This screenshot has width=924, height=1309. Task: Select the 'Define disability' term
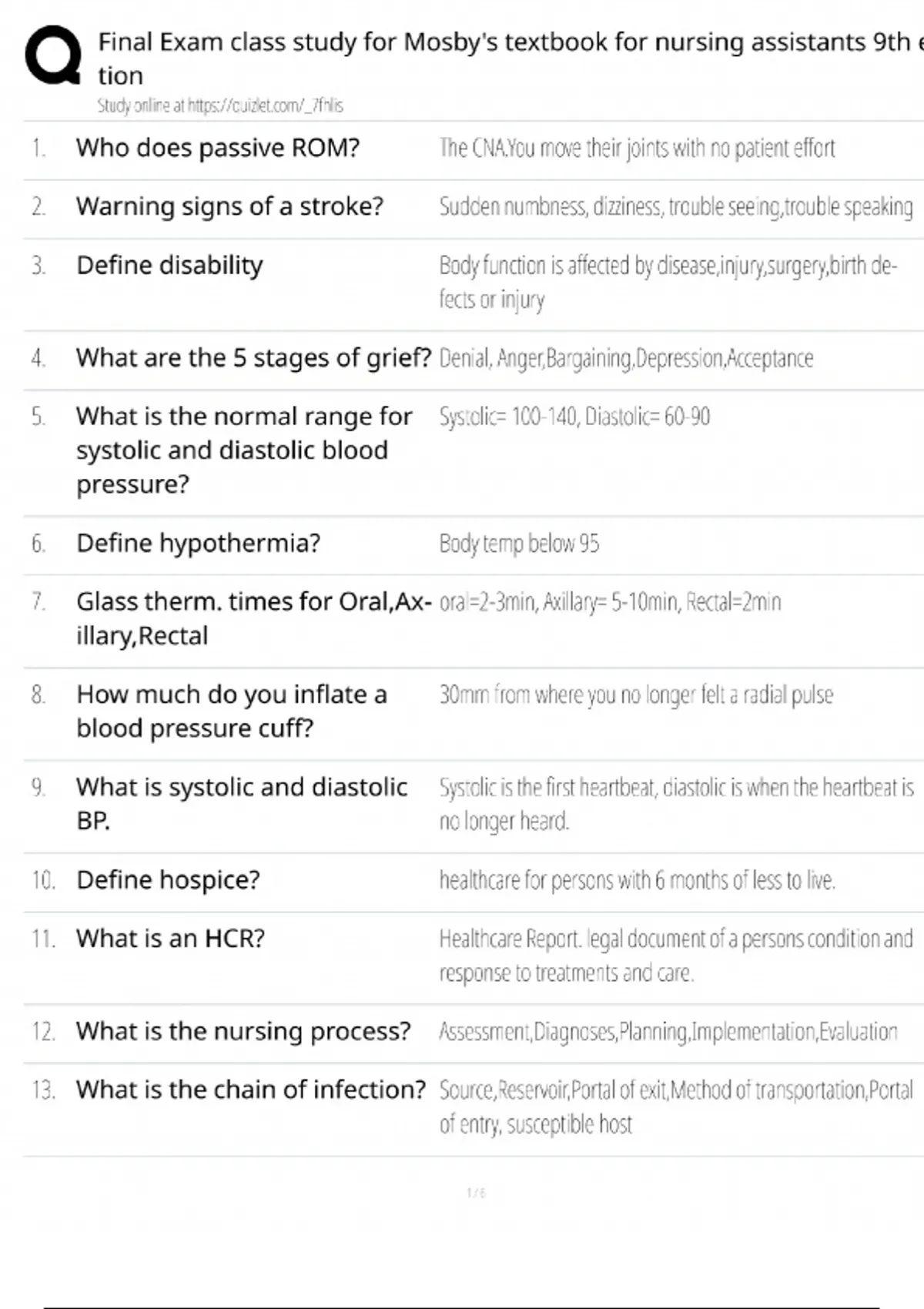click(x=169, y=266)
